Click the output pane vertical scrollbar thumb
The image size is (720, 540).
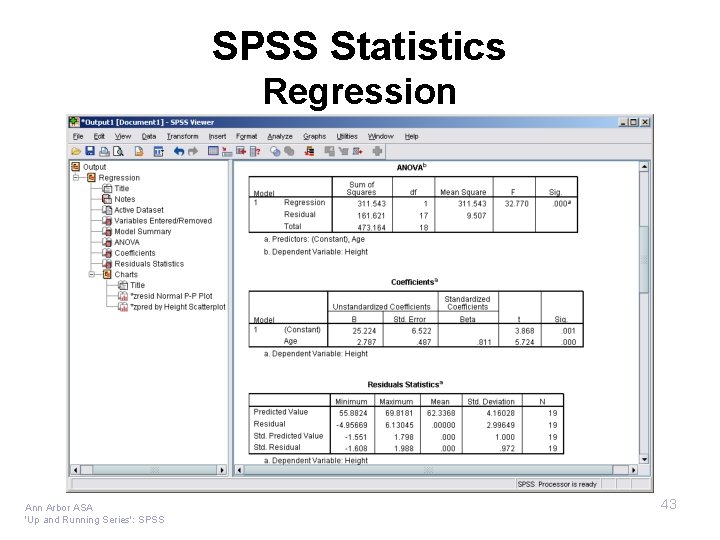tap(644, 259)
